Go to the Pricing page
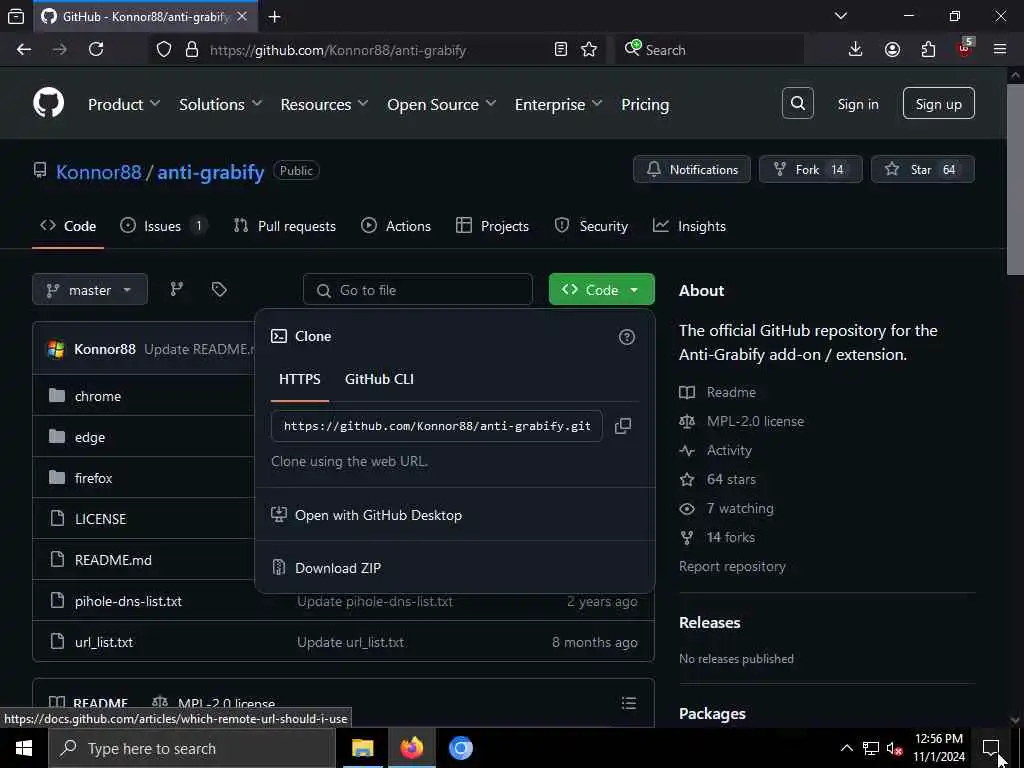Image resolution: width=1024 pixels, height=768 pixels. coord(645,104)
